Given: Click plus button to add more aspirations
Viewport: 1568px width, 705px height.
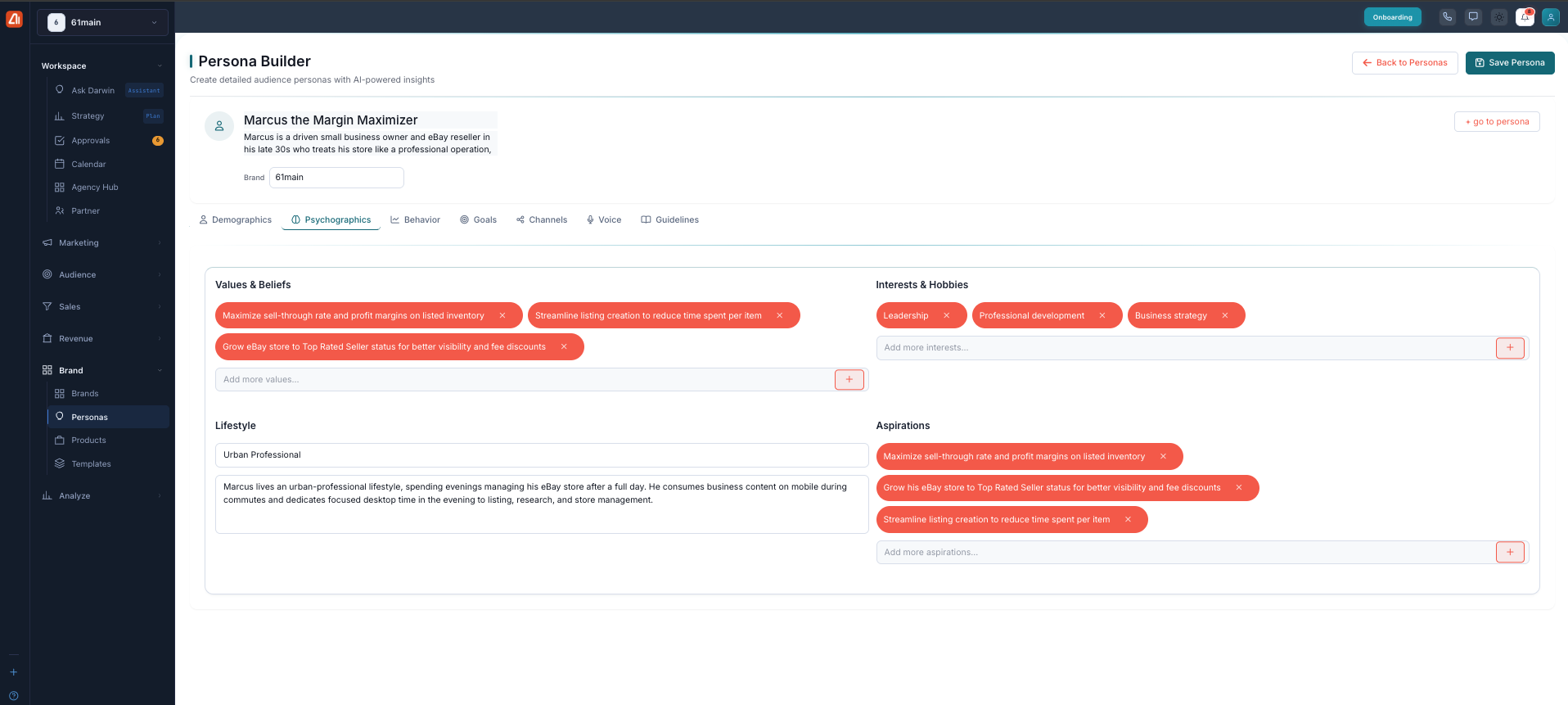Looking at the screenshot, I should (1510, 553).
